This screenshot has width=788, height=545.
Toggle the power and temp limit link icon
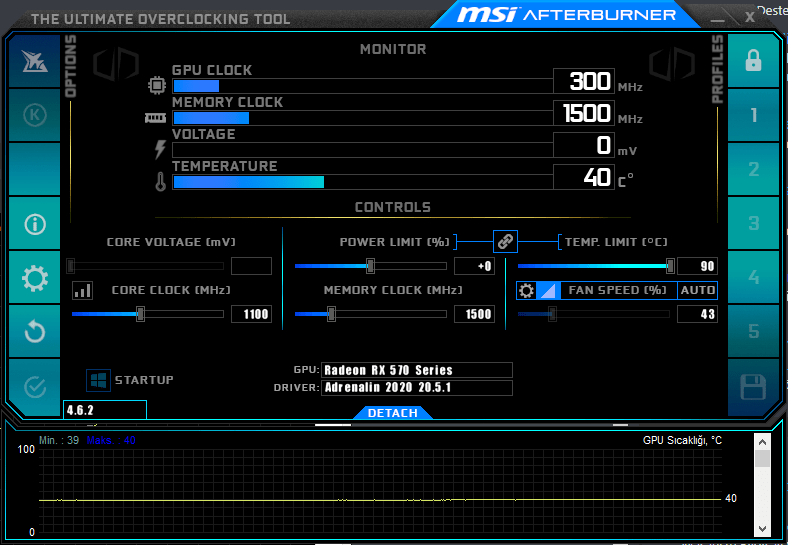(x=505, y=241)
